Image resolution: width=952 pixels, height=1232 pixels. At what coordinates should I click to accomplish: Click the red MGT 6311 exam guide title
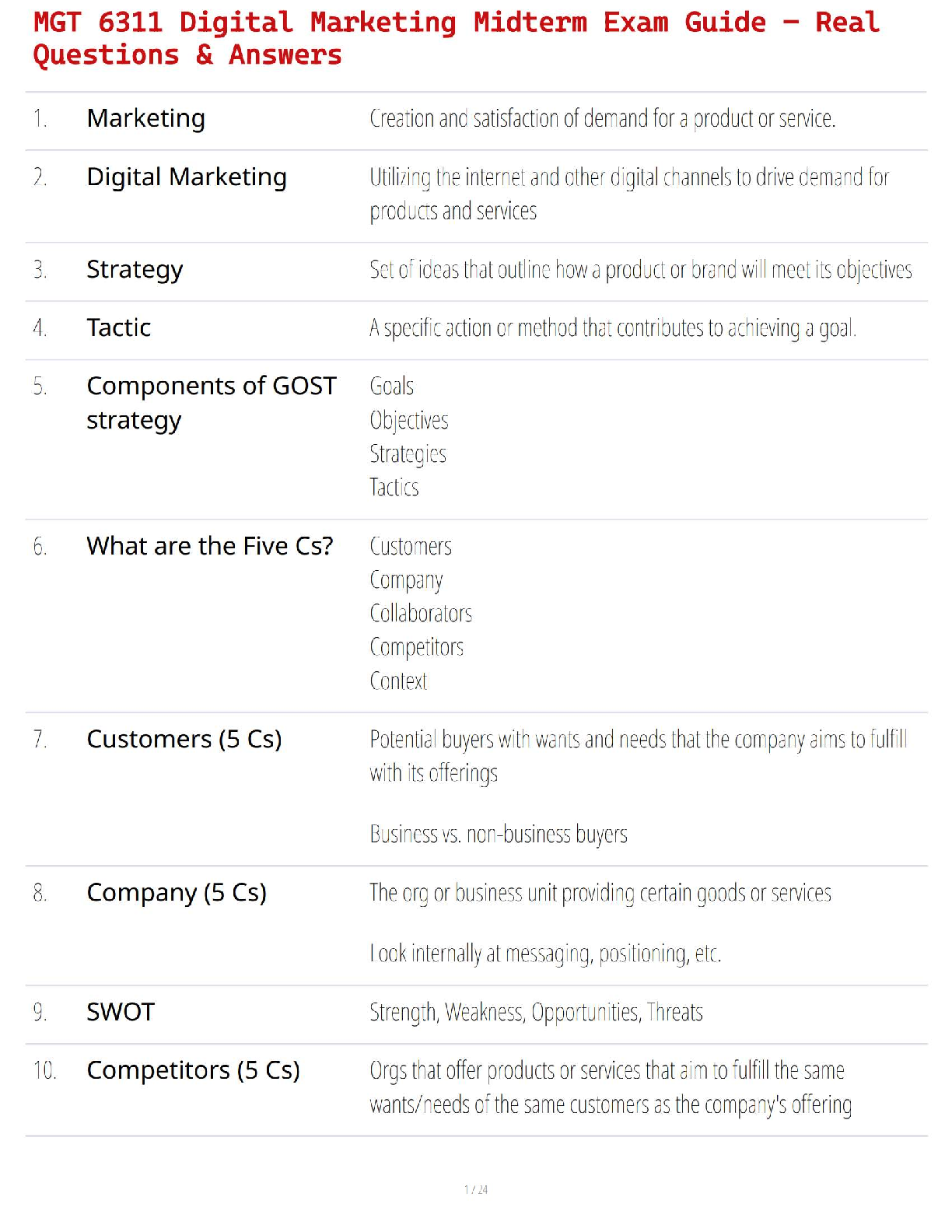click(456, 38)
